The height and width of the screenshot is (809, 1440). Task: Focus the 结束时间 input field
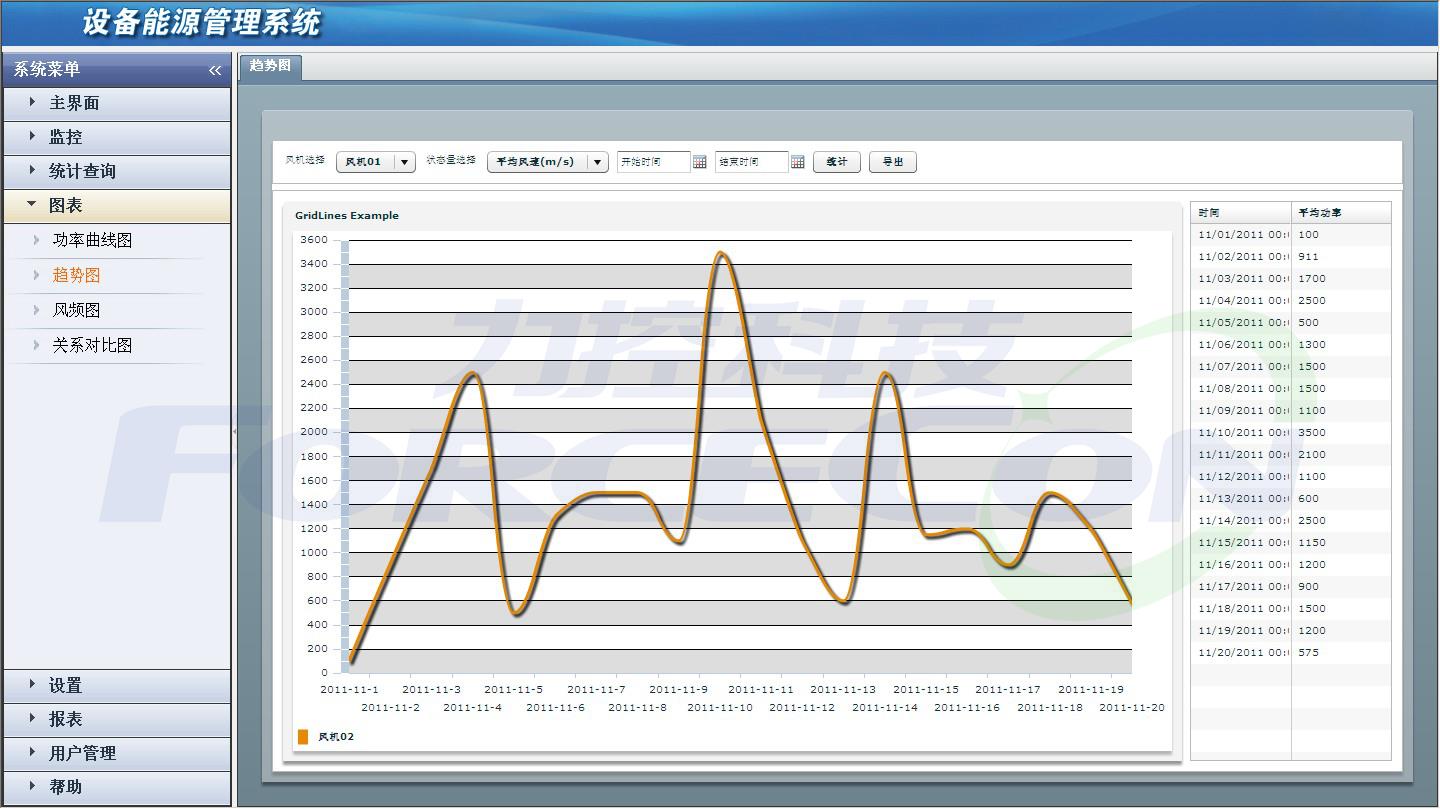click(752, 162)
